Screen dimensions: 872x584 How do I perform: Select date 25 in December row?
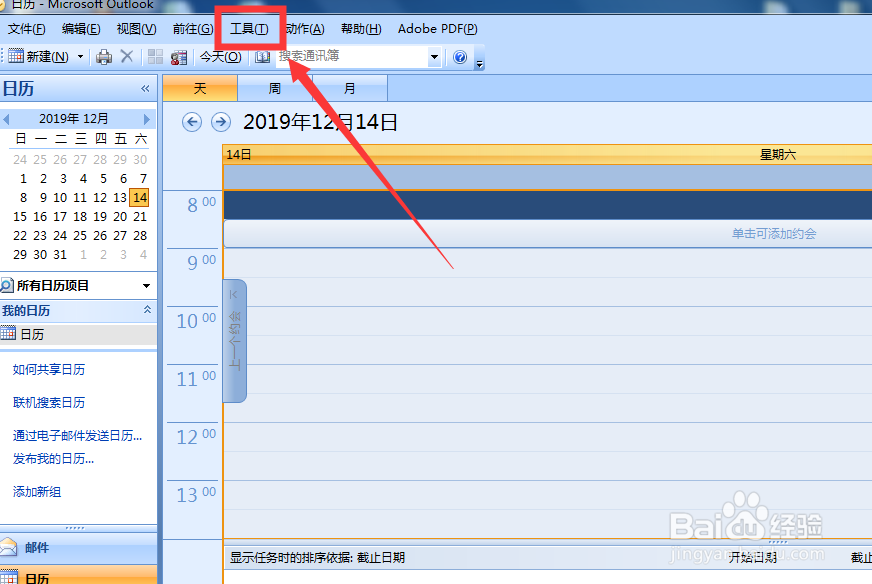80,235
